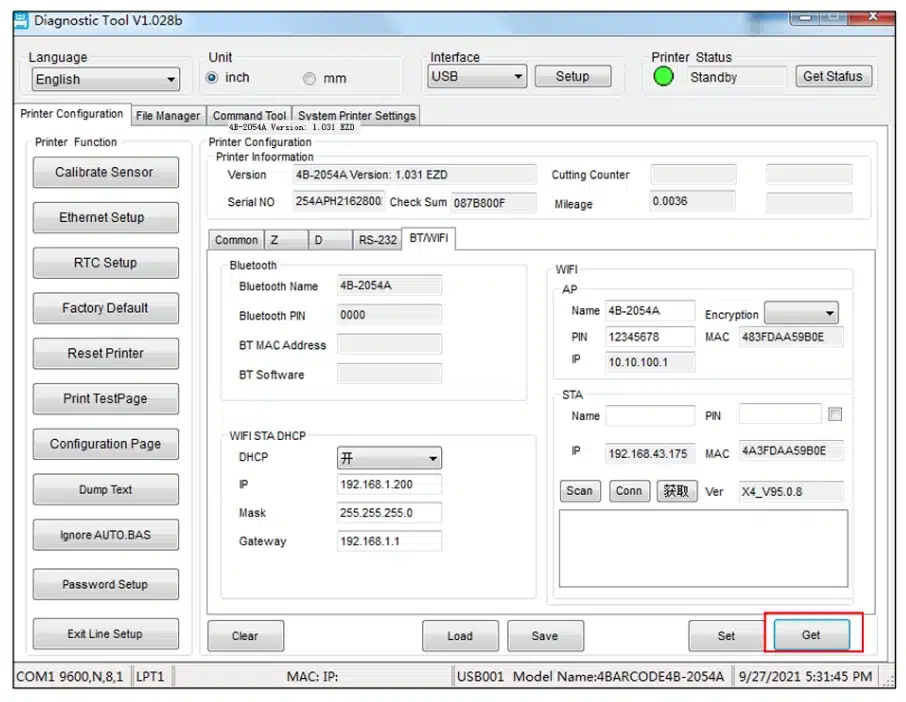Open the Language dropdown

(105, 80)
